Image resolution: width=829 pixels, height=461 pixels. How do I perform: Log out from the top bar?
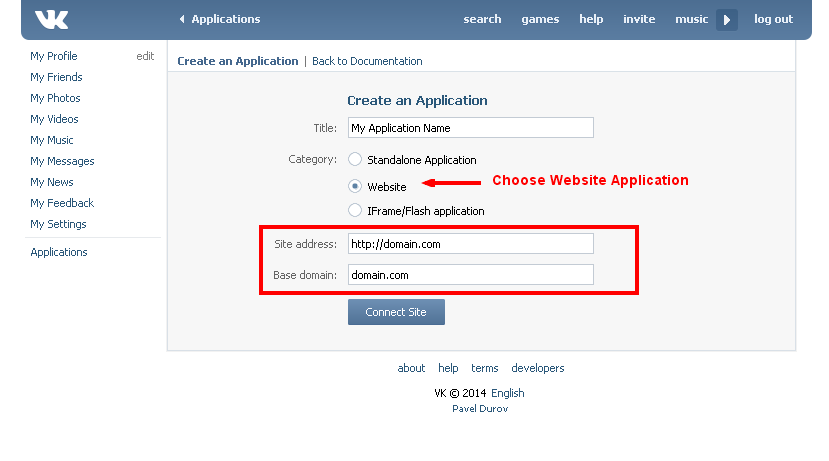[773, 19]
